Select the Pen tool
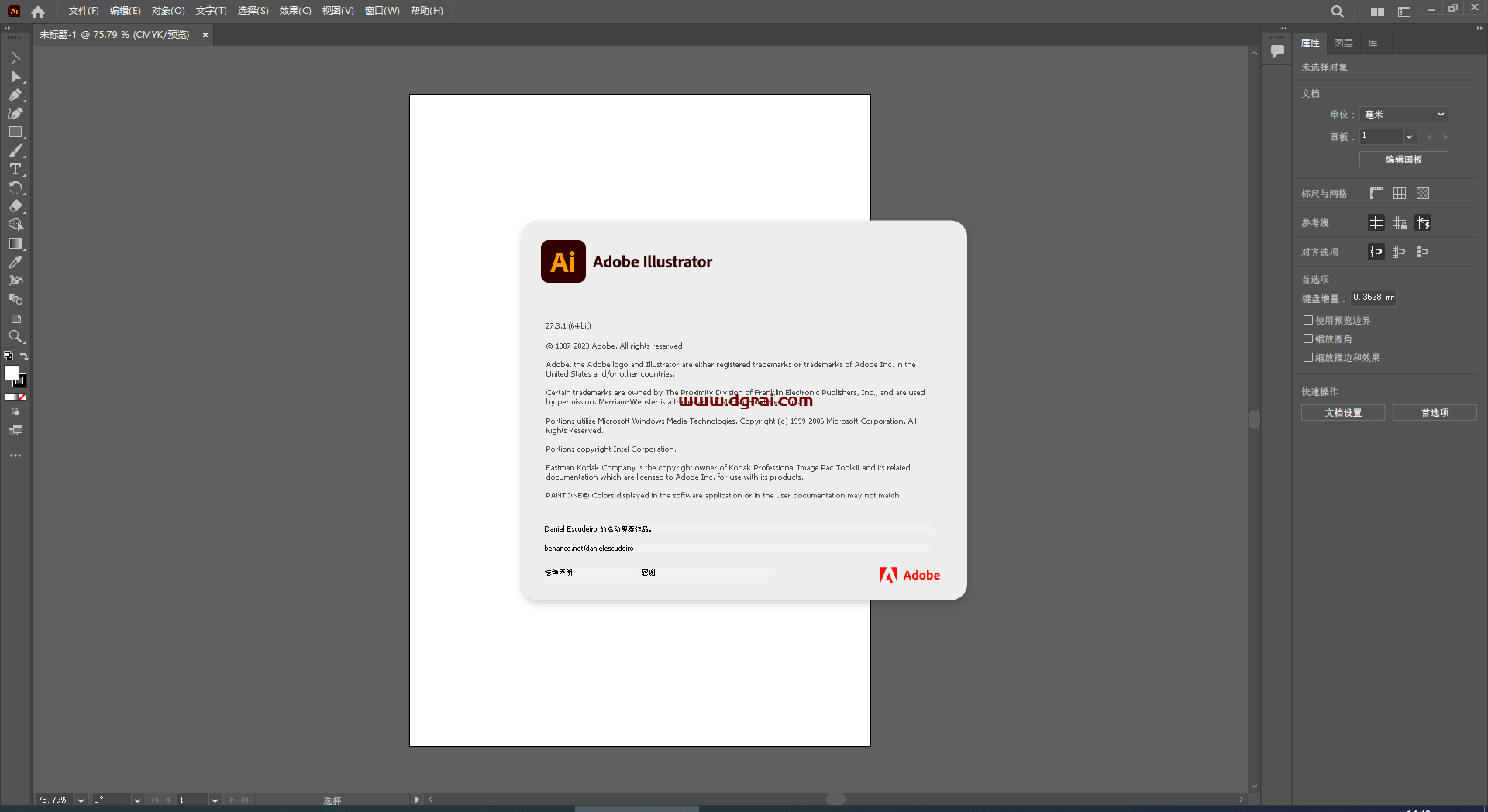 click(x=15, y=94)
